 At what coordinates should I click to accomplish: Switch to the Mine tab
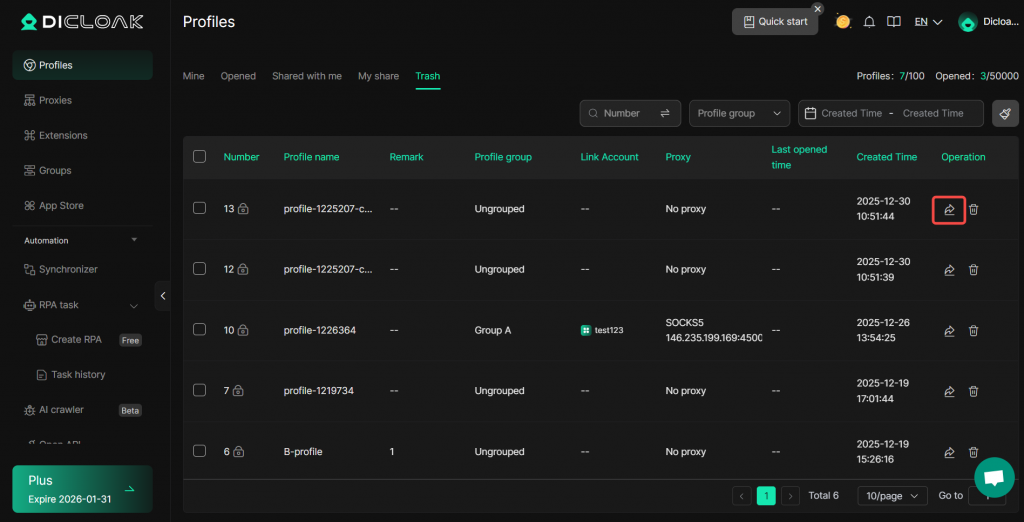193,76
